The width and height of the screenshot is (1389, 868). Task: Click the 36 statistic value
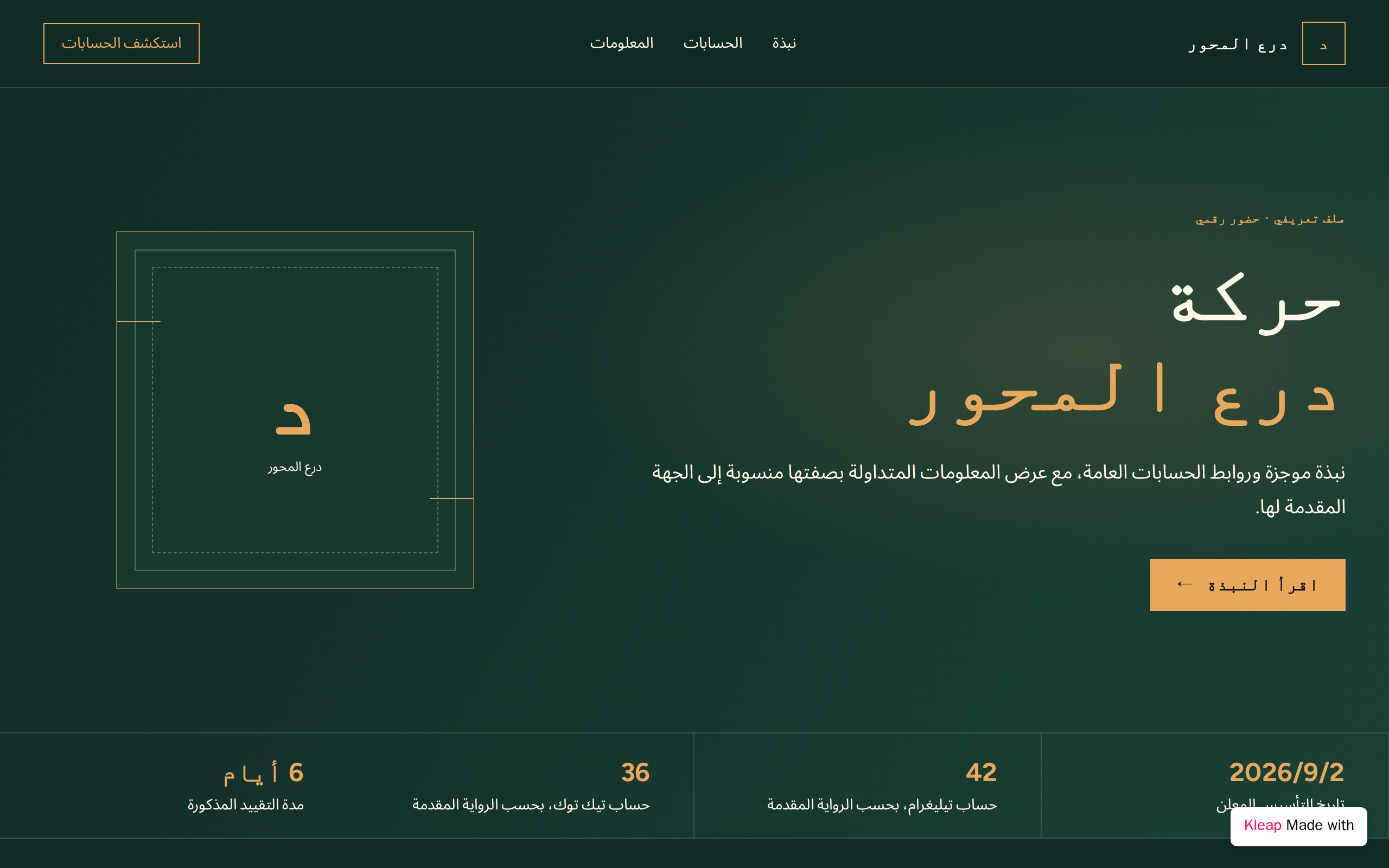point(635,772)
